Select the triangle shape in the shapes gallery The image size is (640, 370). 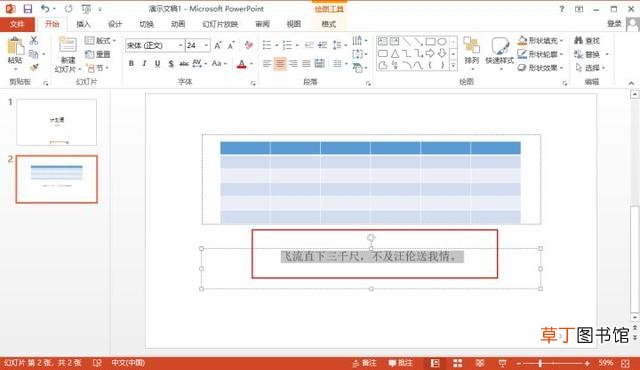coord(395,53)
